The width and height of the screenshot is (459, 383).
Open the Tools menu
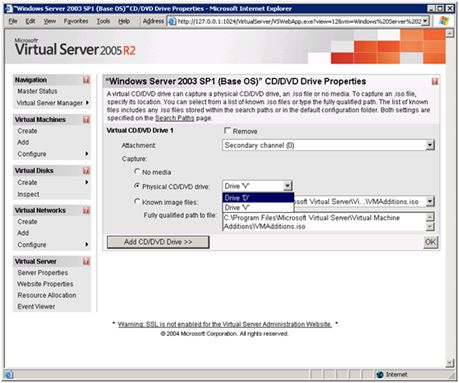tap(103, 21)
